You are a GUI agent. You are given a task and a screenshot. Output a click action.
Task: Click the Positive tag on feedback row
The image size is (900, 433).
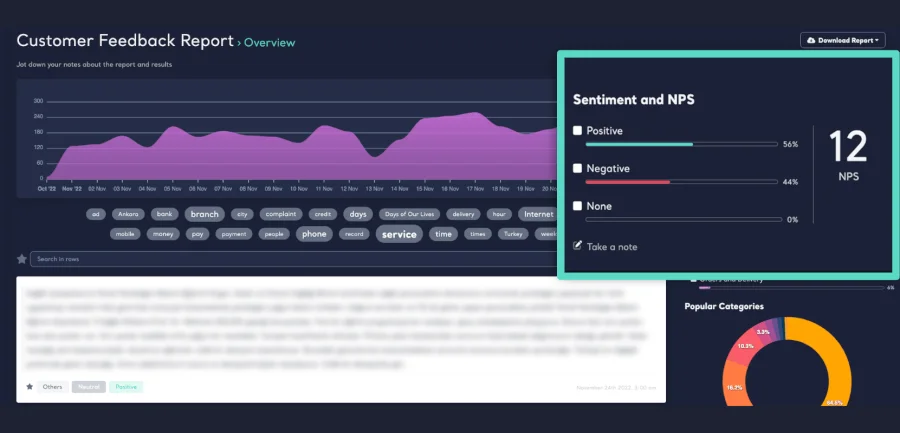coord(126,387)
